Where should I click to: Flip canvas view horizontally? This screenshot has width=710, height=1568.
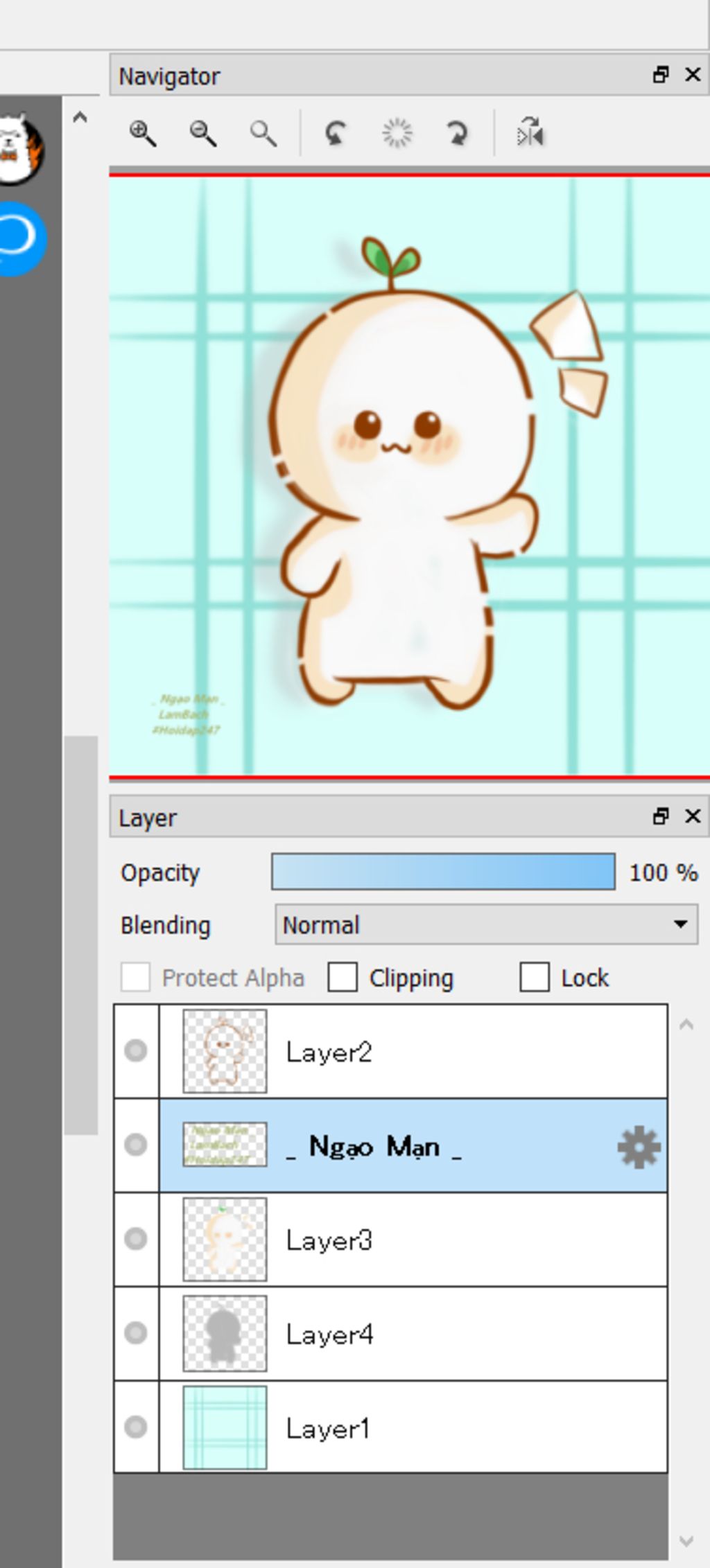coord(530,132)
